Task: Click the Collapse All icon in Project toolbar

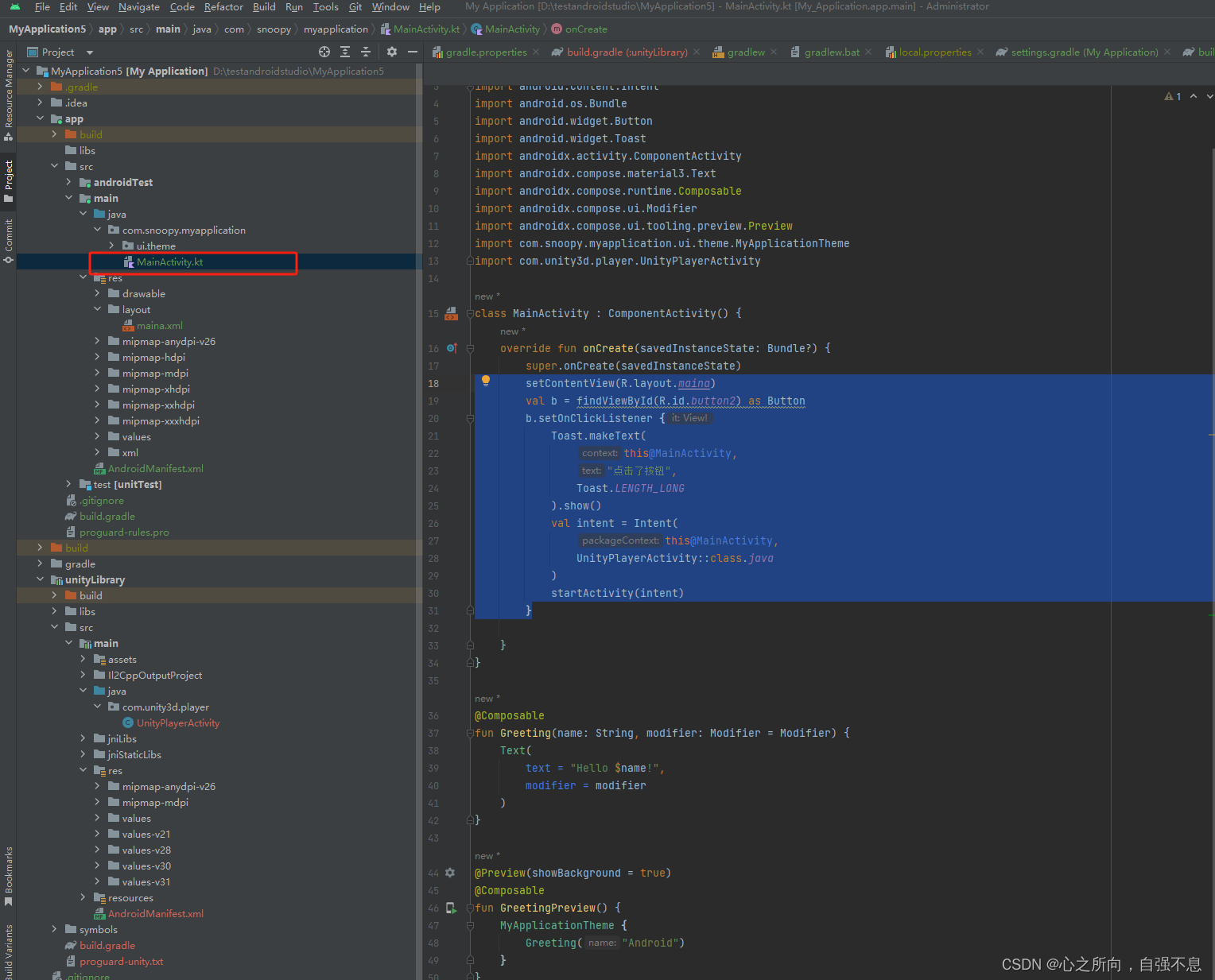Action: point(366,52)
